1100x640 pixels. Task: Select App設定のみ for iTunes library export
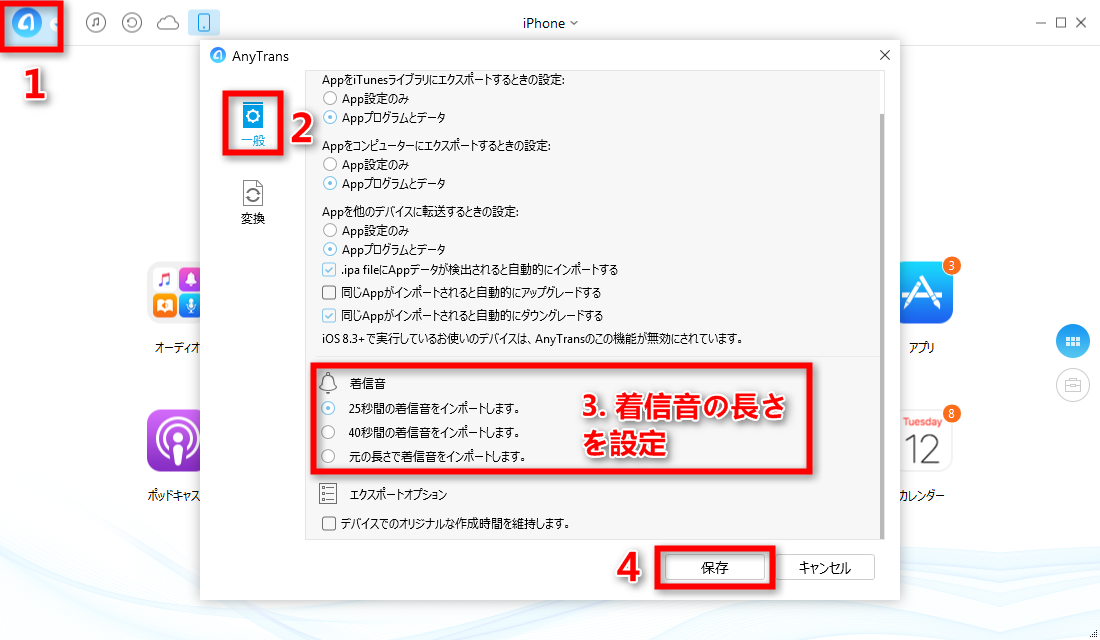330,98
